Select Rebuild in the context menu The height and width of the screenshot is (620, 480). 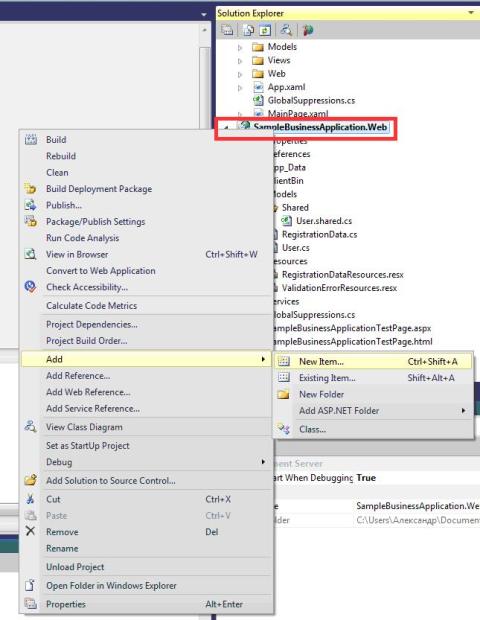(x=61, y=156)
